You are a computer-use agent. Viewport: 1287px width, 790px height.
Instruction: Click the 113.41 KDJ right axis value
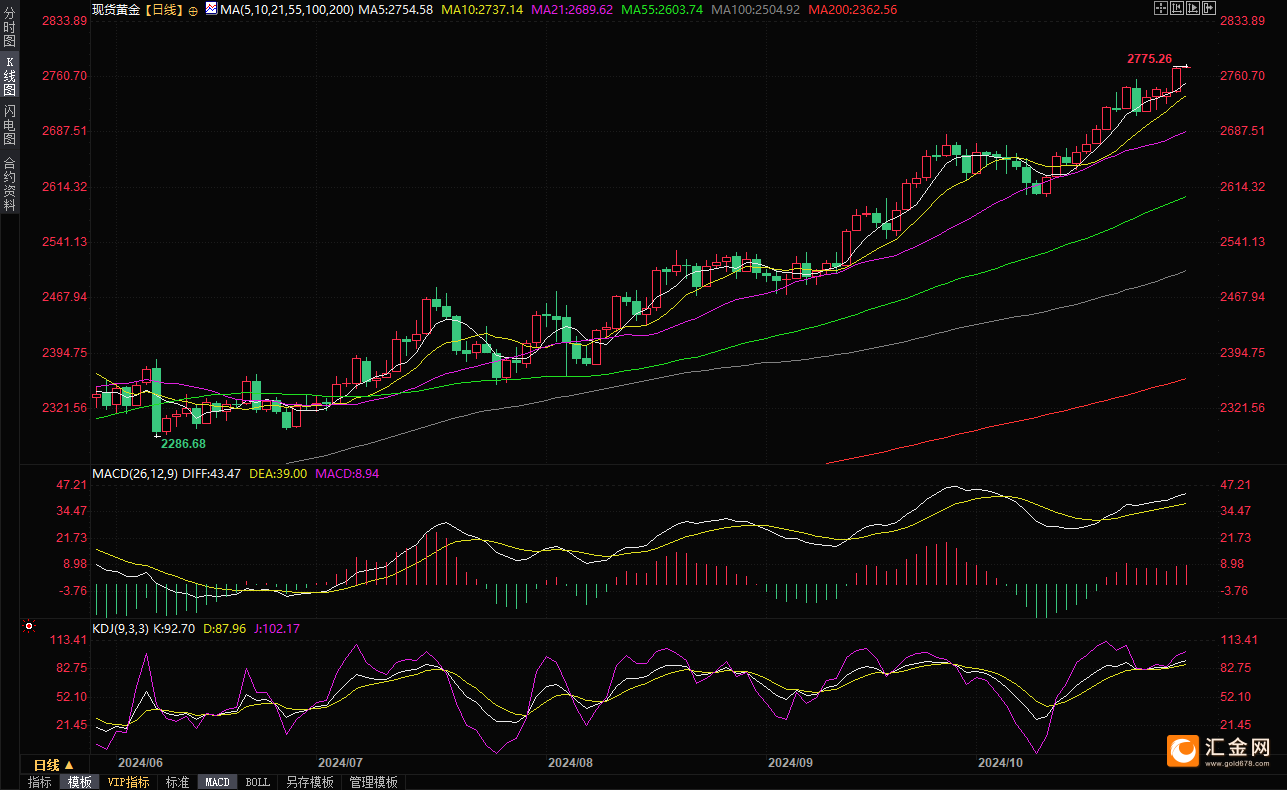[1241, 640]
